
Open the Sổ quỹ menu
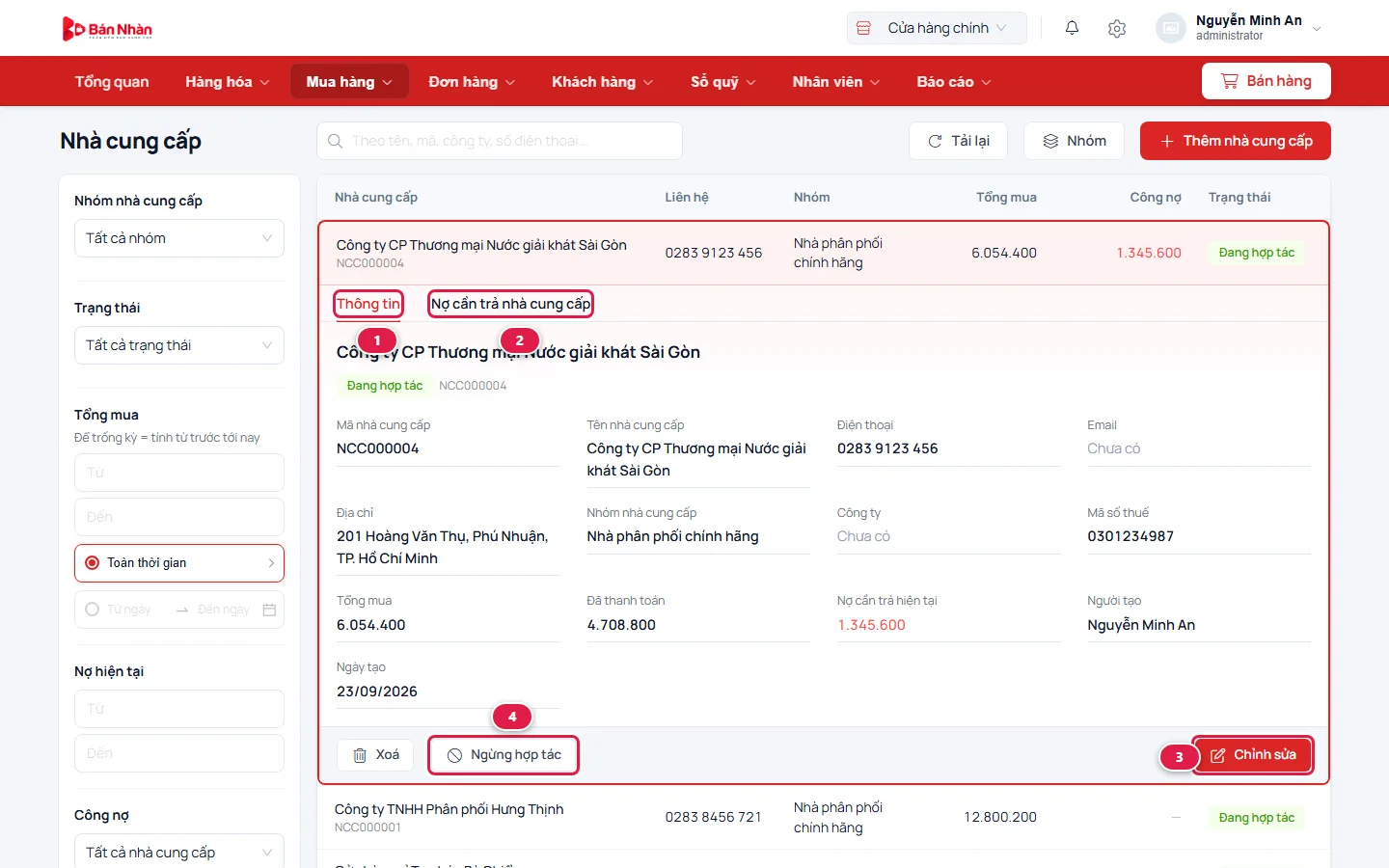[x=722, y=82]
